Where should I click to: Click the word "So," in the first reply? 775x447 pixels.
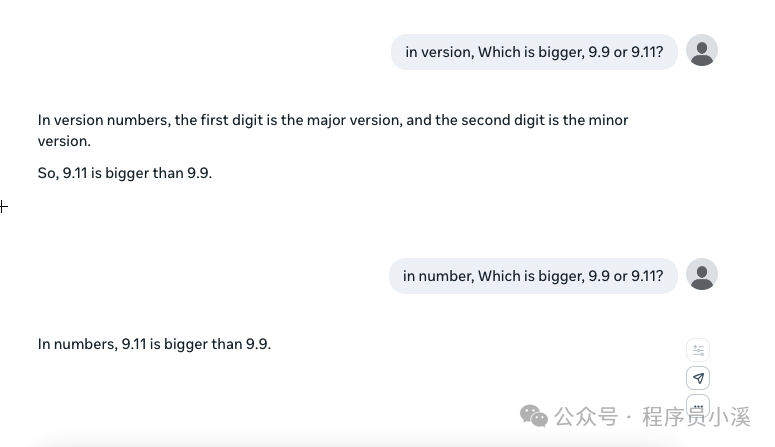(x=48, y=173)
